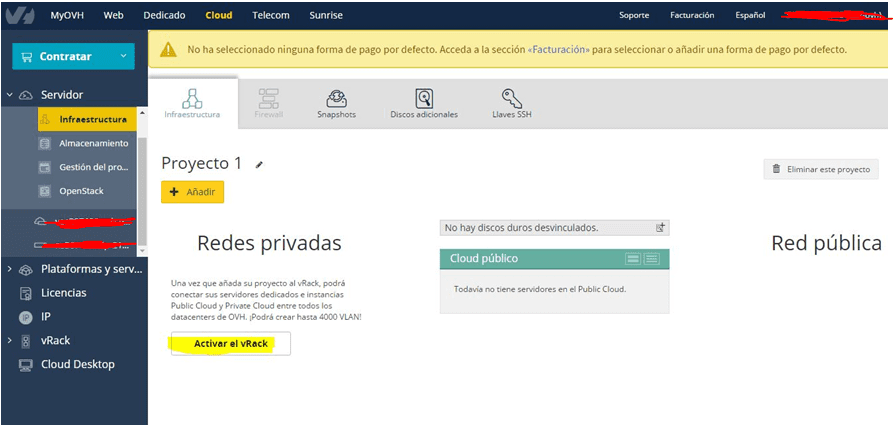Viewport: 893px width, 425px height.
Task: Select the Cloud section
Action: (x=219, y=15)
